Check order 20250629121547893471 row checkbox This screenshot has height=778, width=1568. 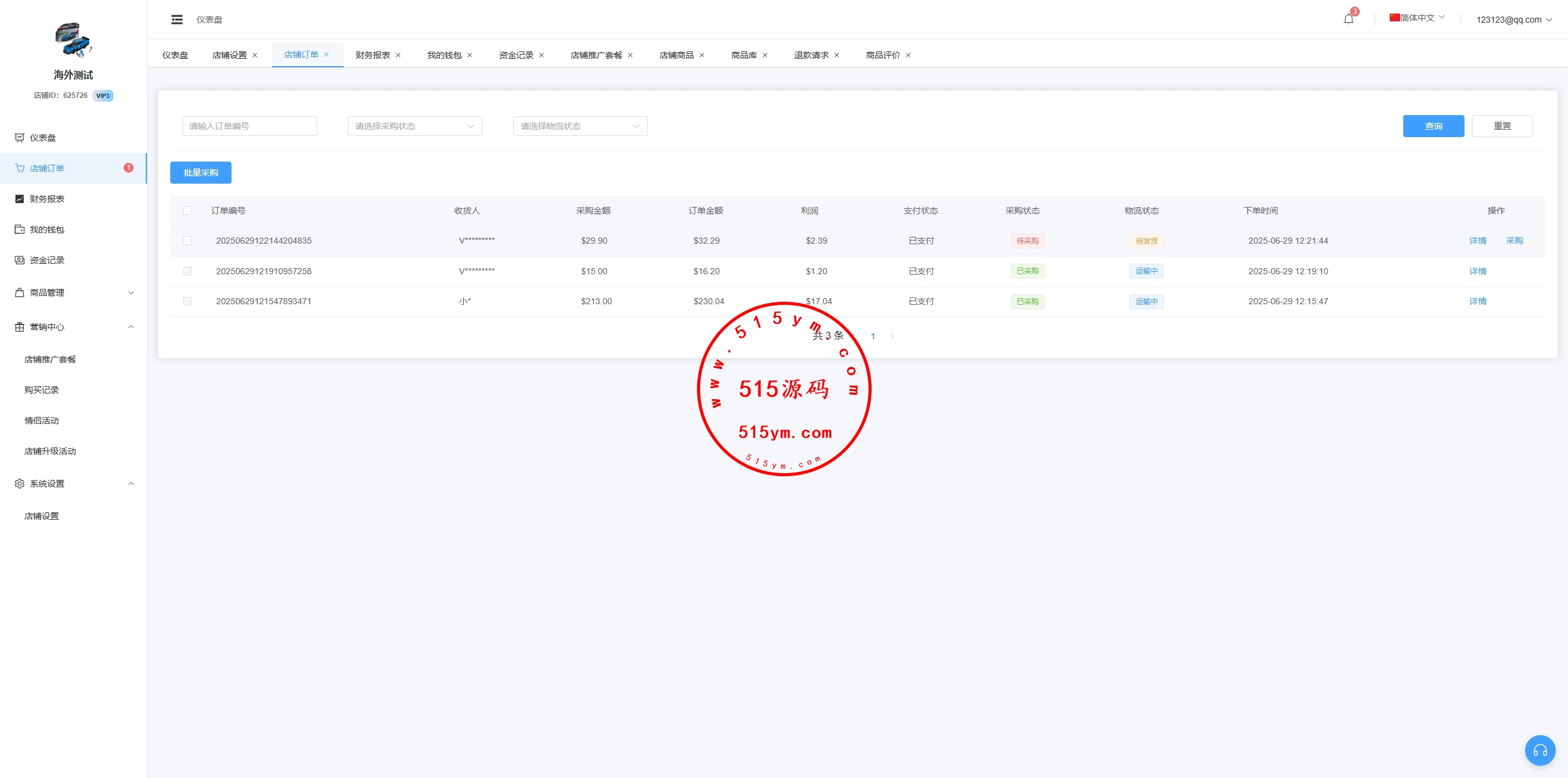tap(187, 301)
